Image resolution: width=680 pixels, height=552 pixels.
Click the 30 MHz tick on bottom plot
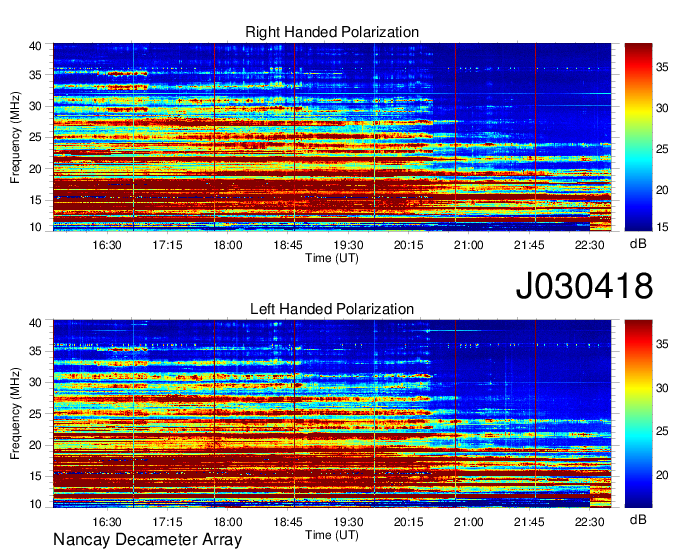[36, 382]
